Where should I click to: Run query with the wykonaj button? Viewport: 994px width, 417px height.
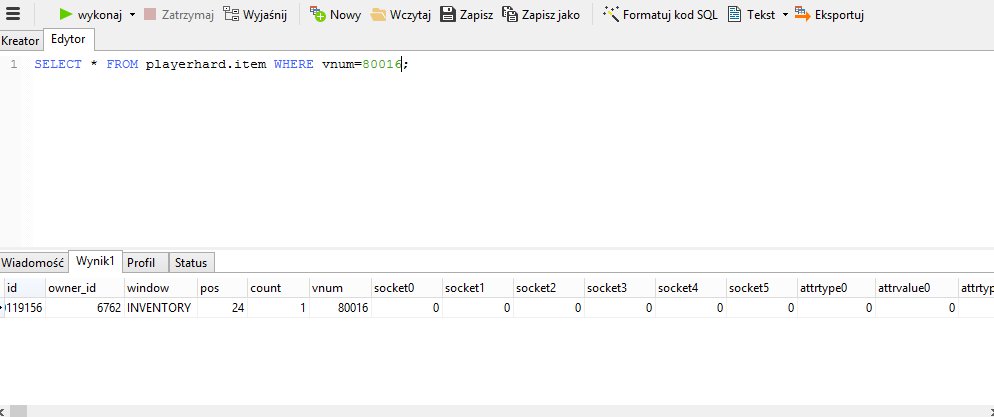(91, 15)
